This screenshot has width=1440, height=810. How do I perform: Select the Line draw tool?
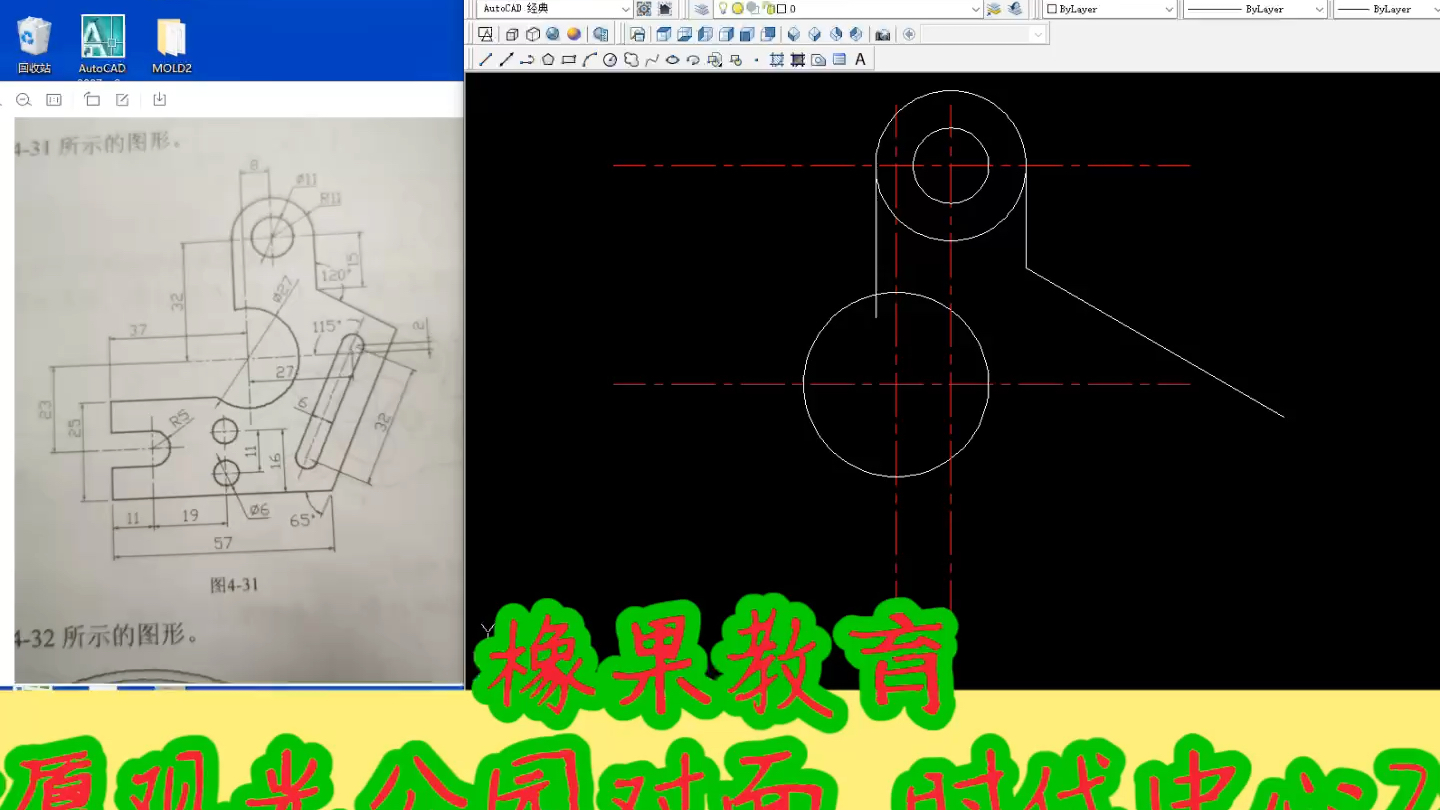pos(486,60)
